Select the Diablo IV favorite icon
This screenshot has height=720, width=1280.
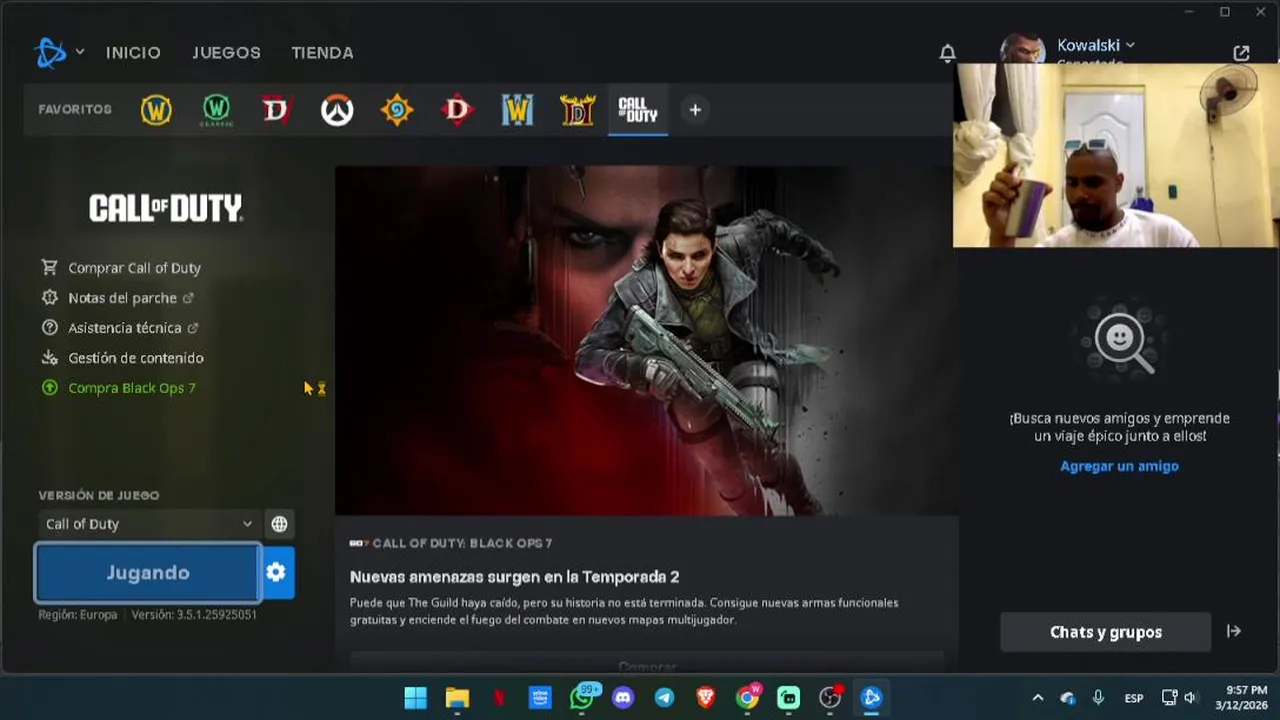[x=276, y=109]
